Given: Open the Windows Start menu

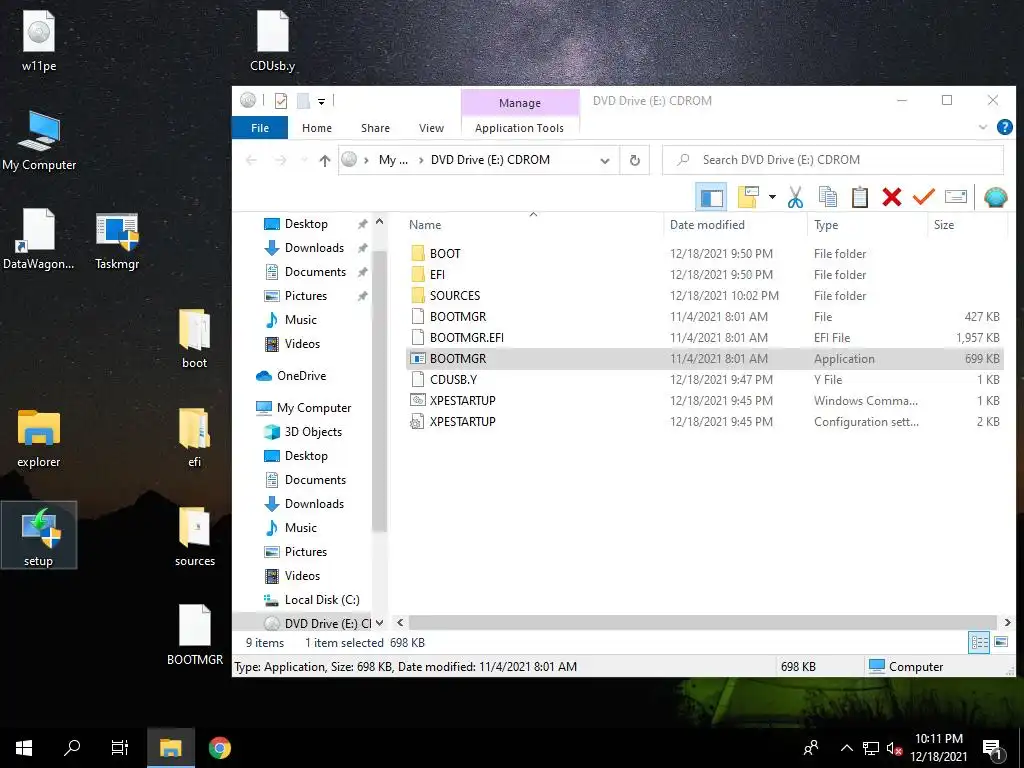Looking at the screenshot, I should pos(24,748).
